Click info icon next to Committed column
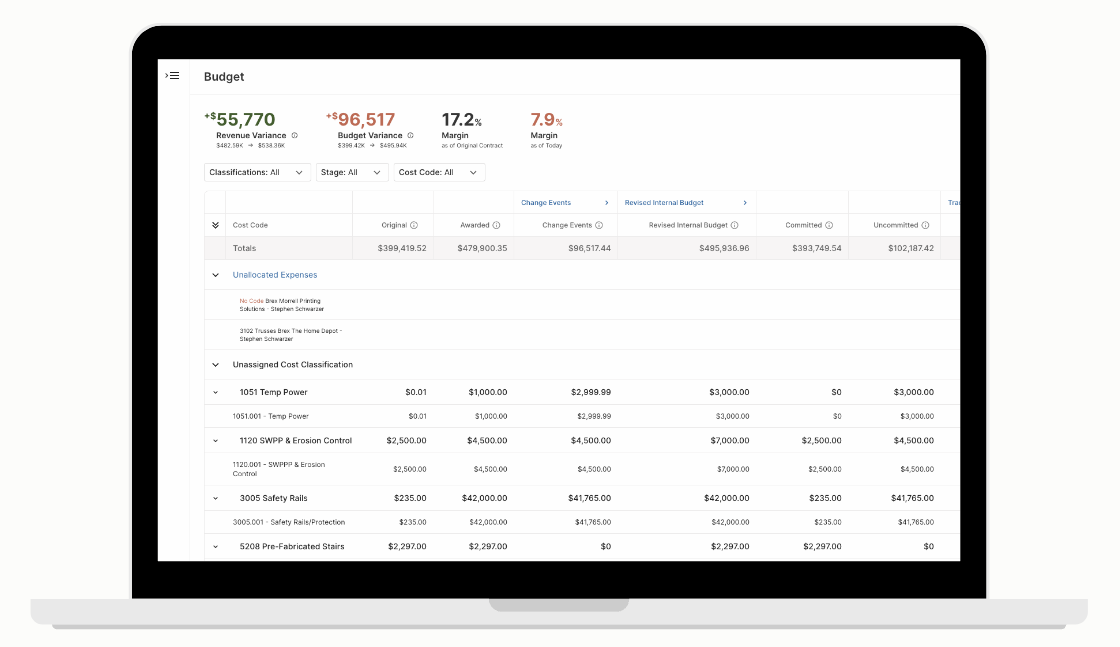 point(829,225)
